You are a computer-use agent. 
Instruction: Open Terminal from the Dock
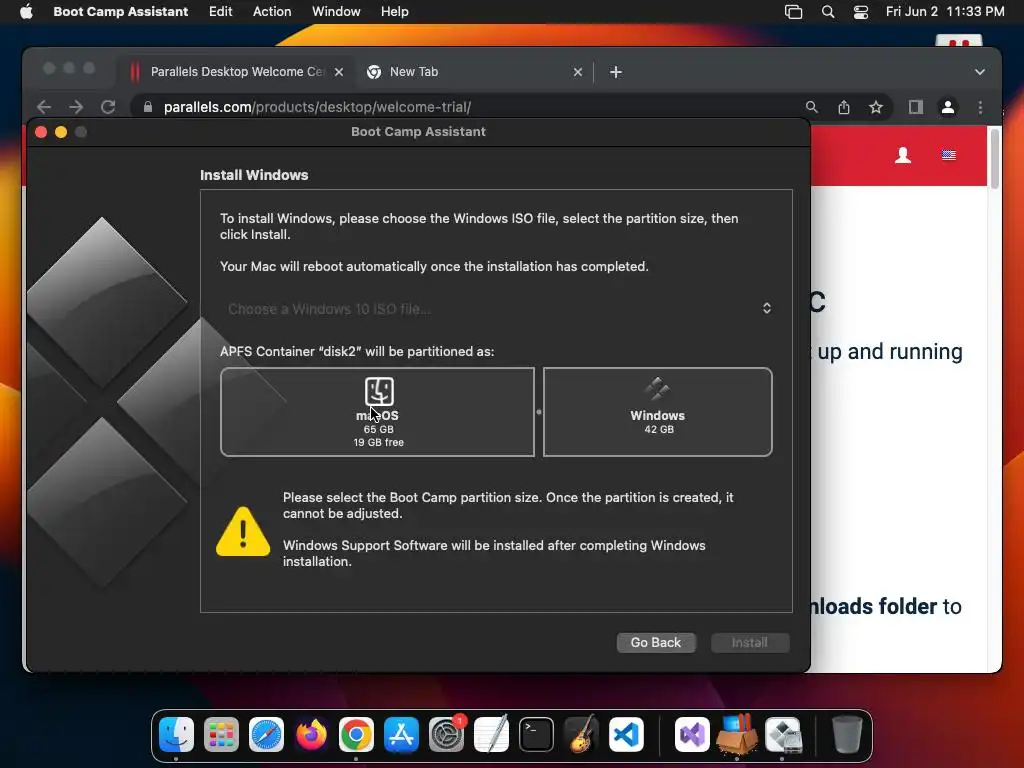pyautogui.click(x=536, y=735)
